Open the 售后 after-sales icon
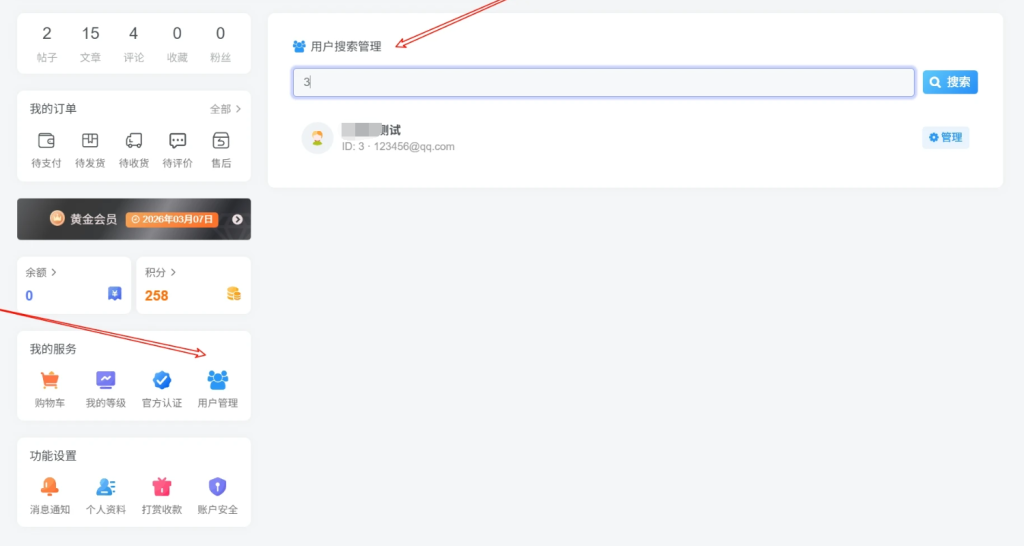Viewport: 1024px width, 546px height. click(221, 140)
